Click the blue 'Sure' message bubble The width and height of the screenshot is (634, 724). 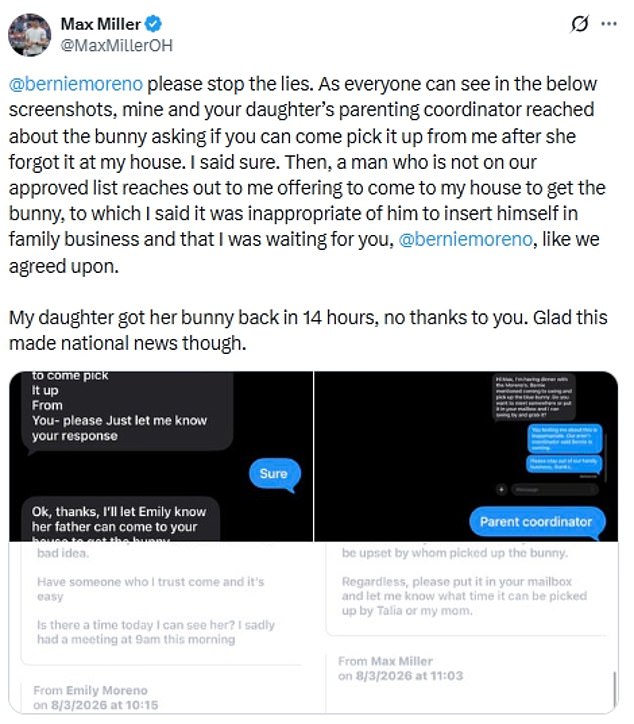coord(274,474)
